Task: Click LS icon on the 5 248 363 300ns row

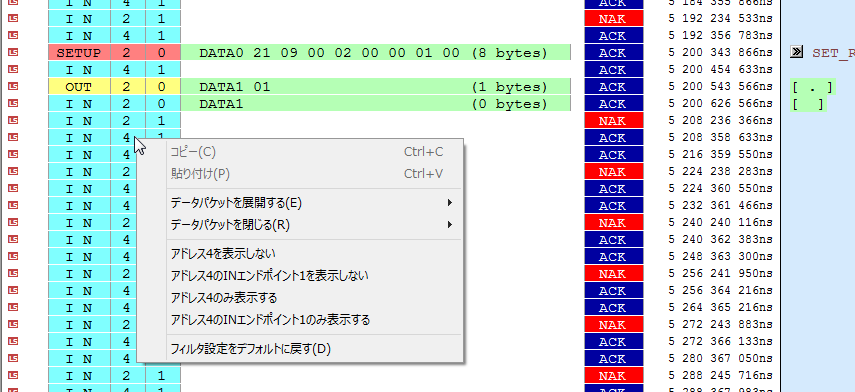Action: 13,256
